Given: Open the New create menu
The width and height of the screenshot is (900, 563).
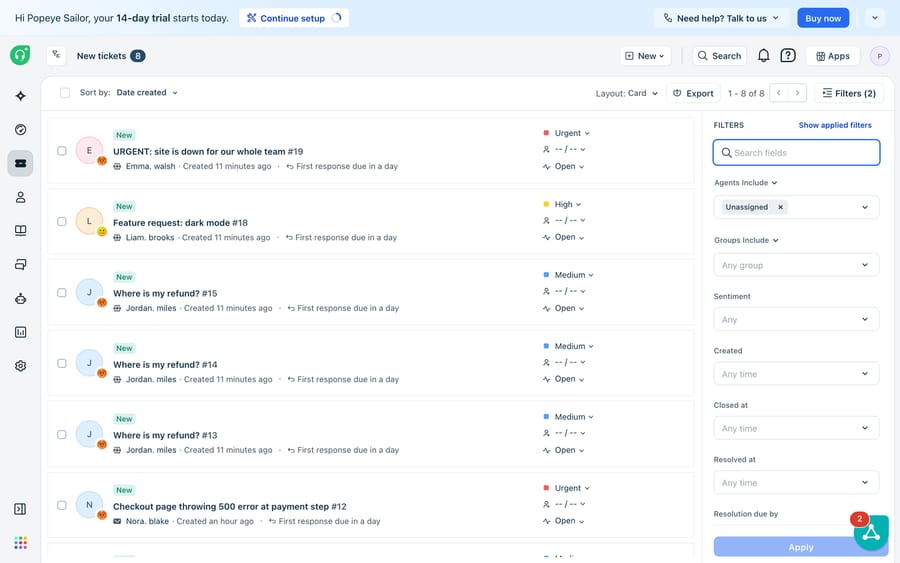Looking at the screenshot, I should [x=645, y=56].
